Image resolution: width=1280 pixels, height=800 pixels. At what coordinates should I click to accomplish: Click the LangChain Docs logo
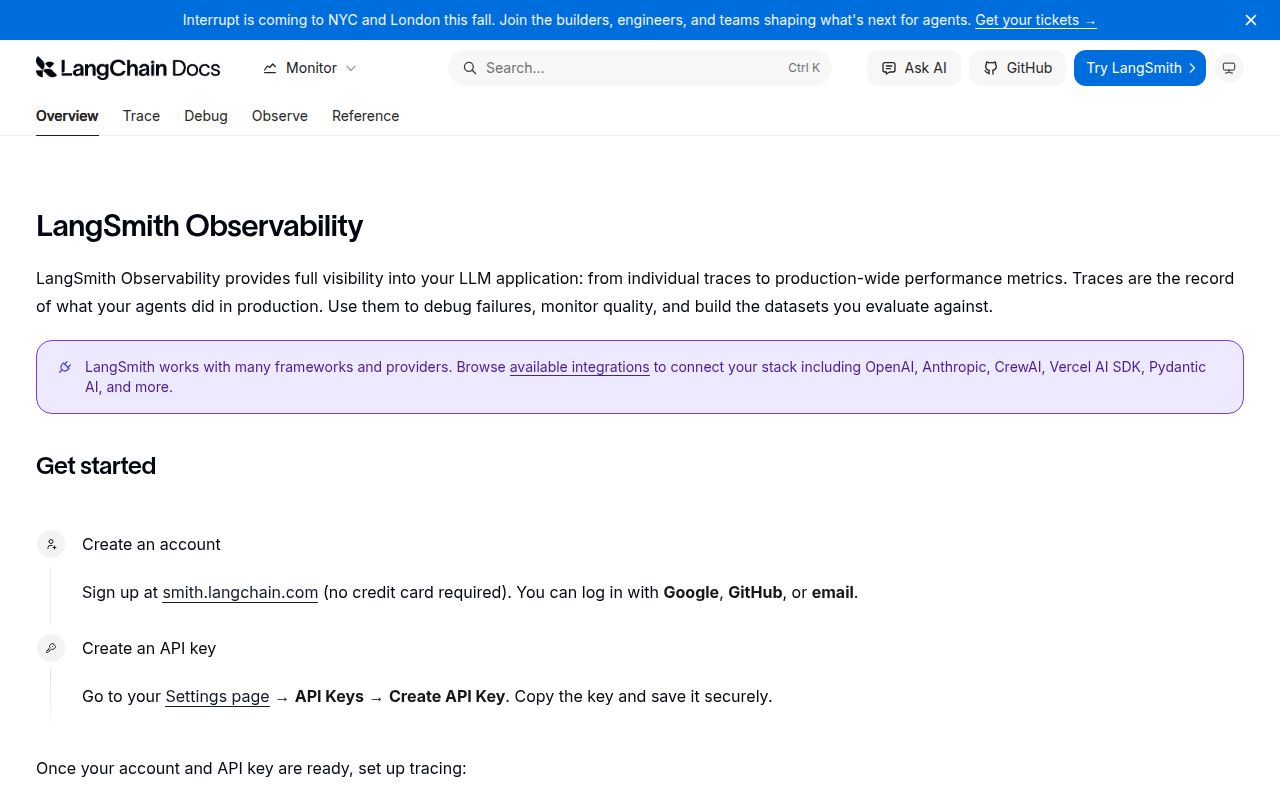tap(128, 68)
